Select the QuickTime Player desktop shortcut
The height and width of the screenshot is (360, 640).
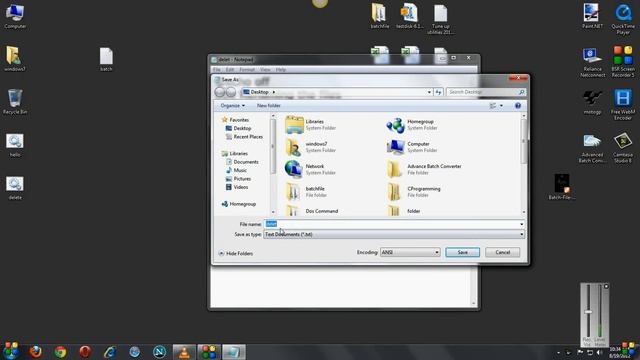click(x=623, y=19)
